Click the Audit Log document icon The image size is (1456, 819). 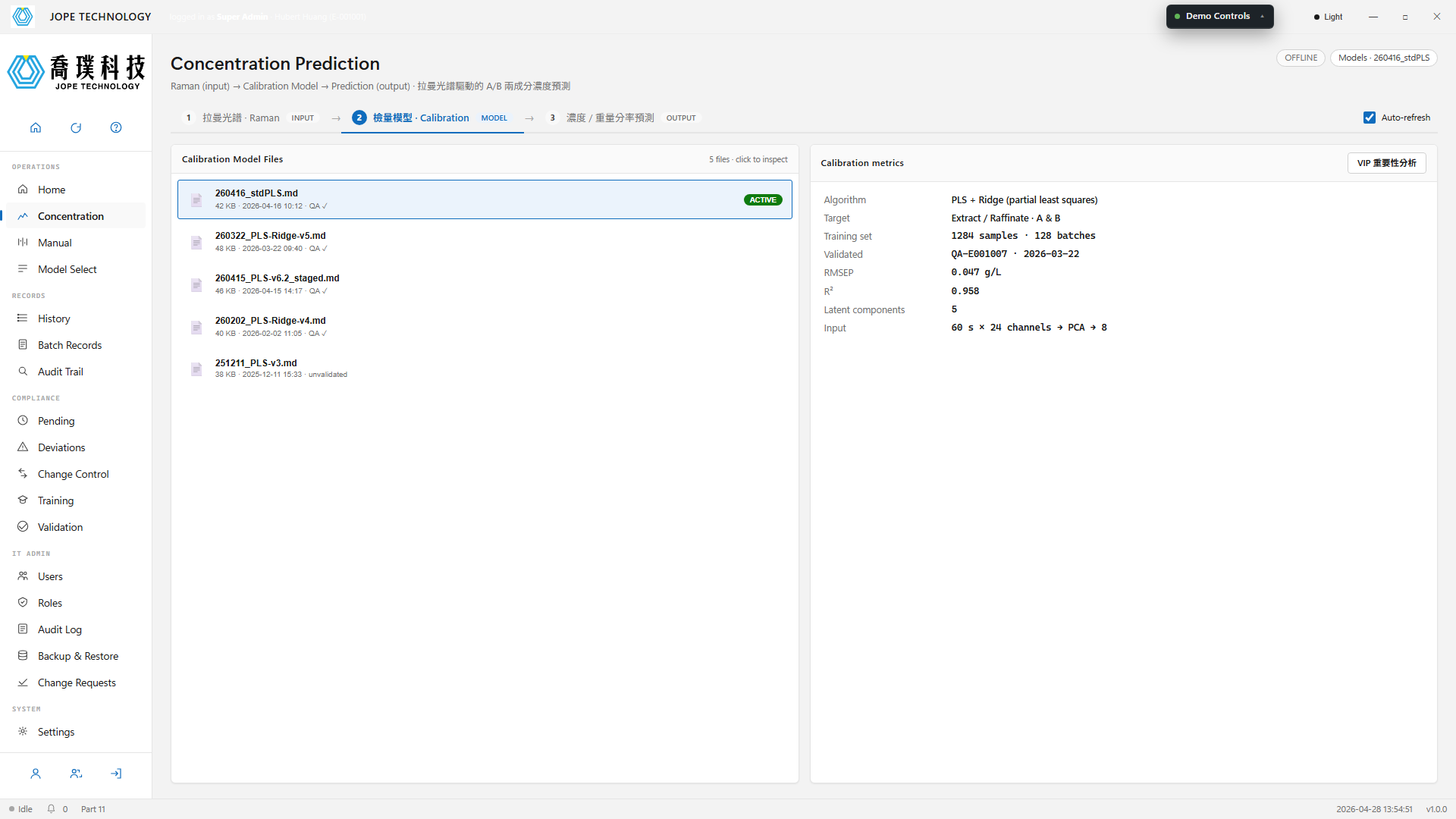click(23, 629)
